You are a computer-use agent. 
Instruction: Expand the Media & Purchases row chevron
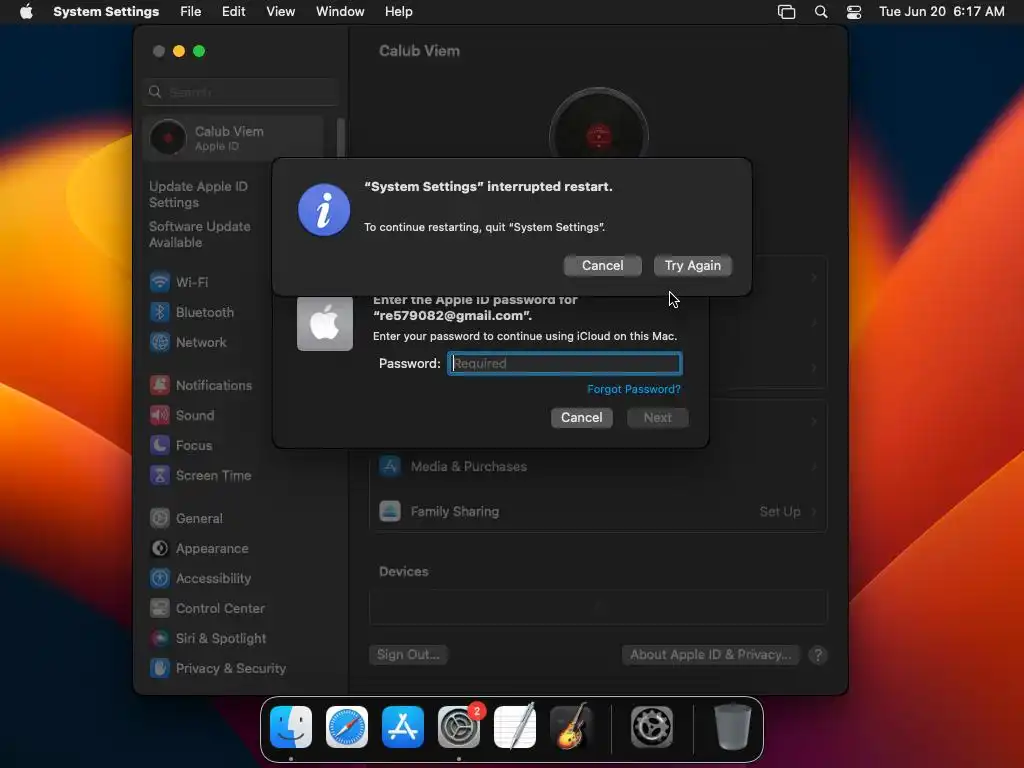pos(814,466)
